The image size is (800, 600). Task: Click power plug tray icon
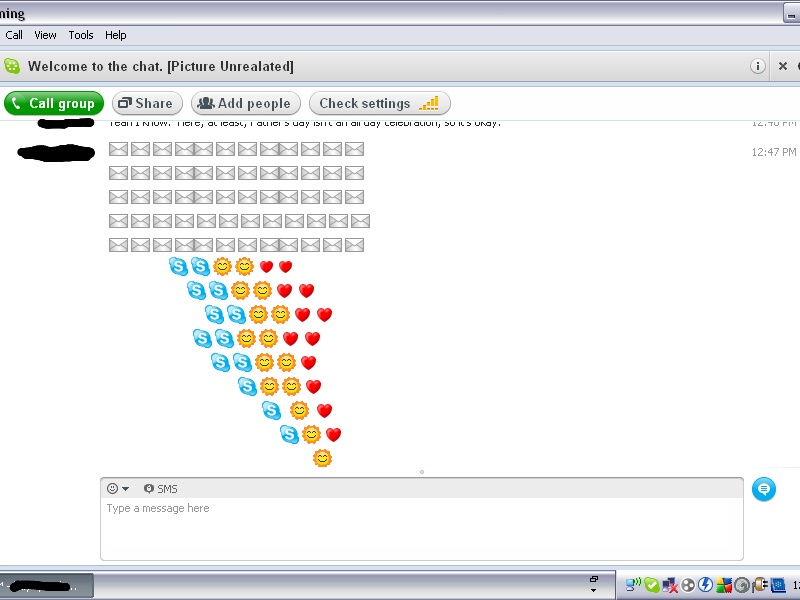tap(760, 584)
